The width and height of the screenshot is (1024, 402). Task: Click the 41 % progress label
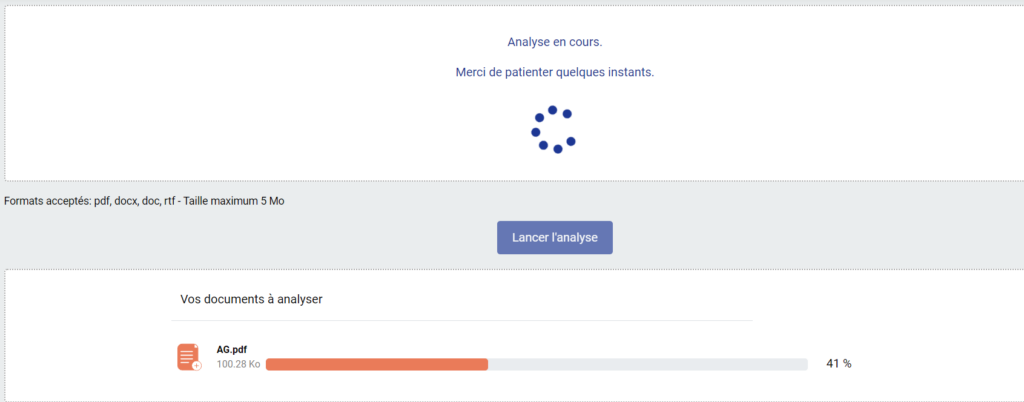[x=839, y=363]
